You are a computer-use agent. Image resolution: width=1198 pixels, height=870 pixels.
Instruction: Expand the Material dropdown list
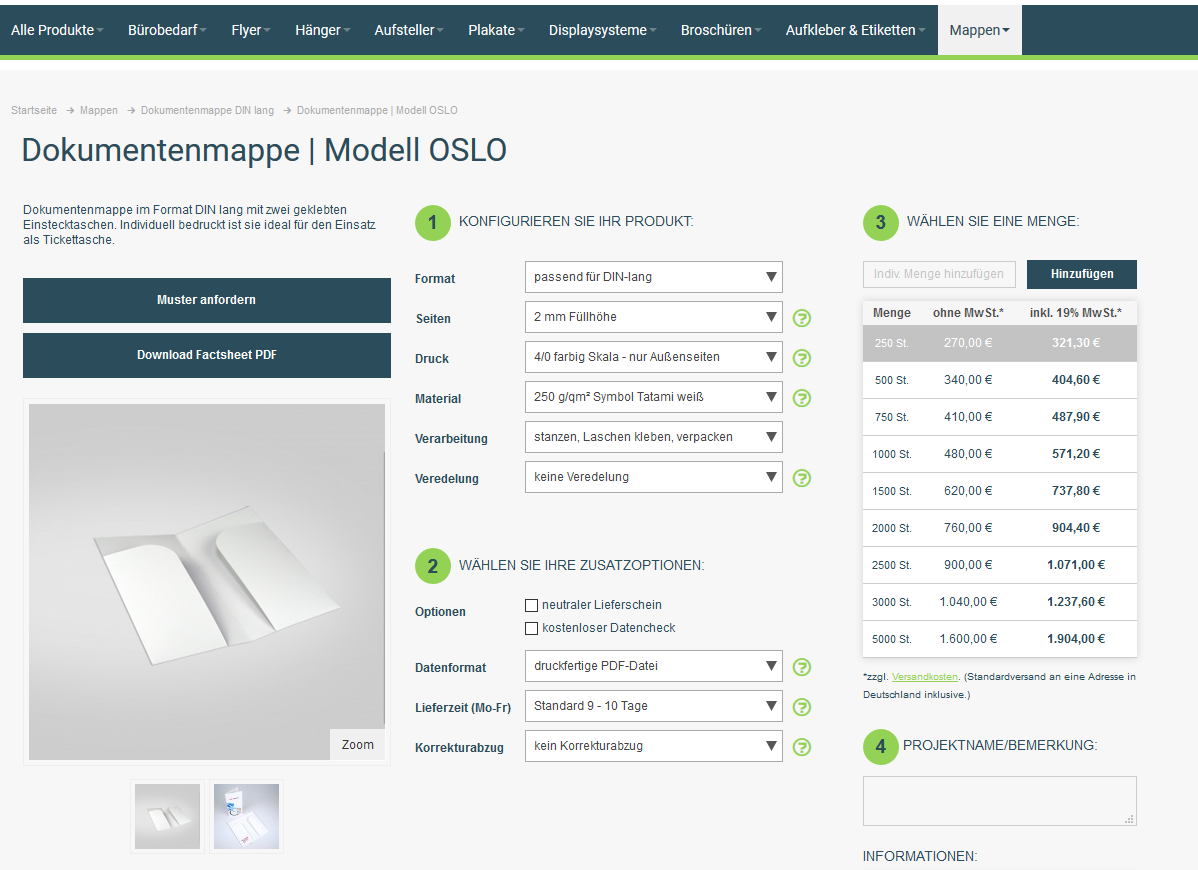click(653, 397)
